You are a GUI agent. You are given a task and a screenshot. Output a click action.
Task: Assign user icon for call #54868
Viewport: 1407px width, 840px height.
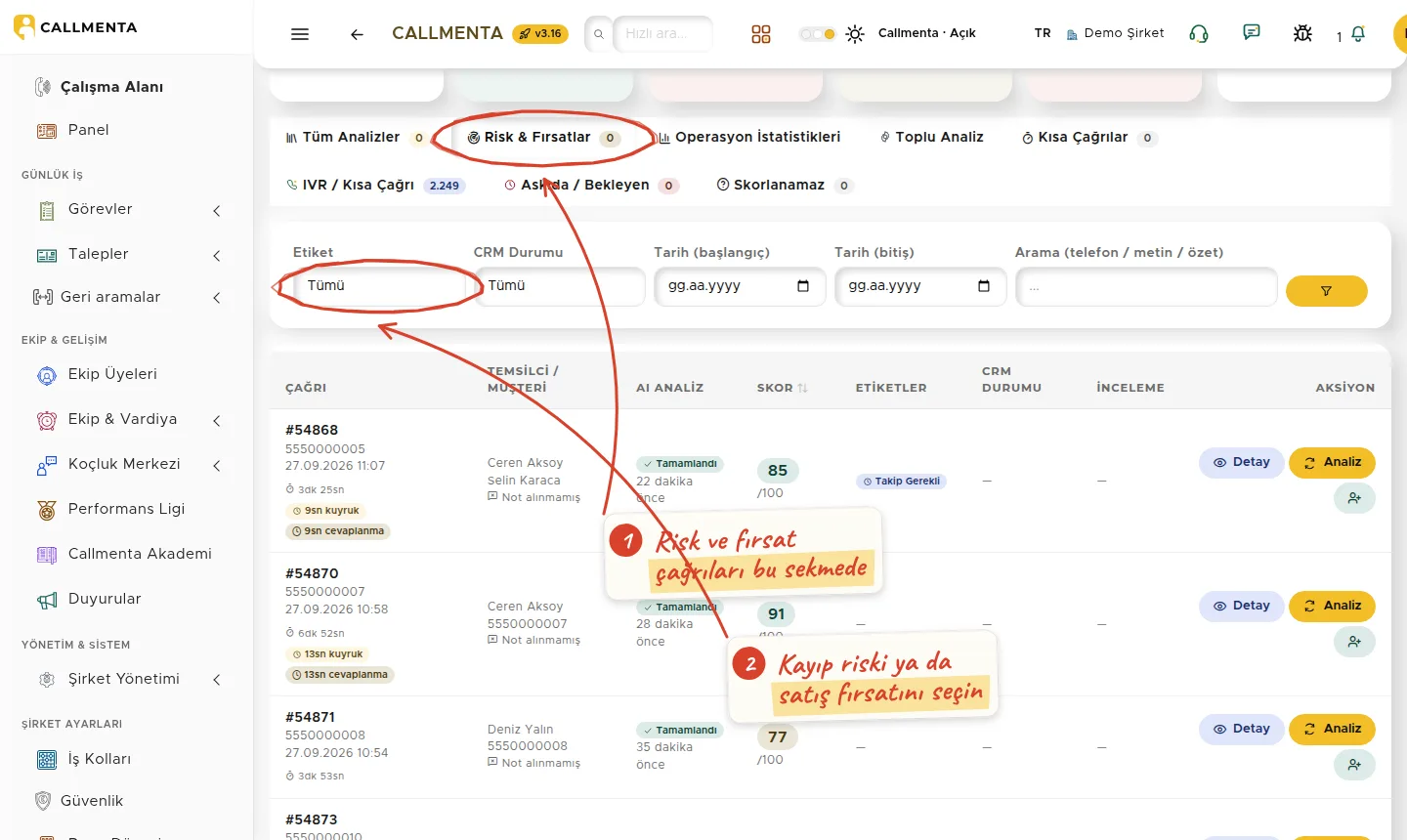click(x=1354, y=498)
